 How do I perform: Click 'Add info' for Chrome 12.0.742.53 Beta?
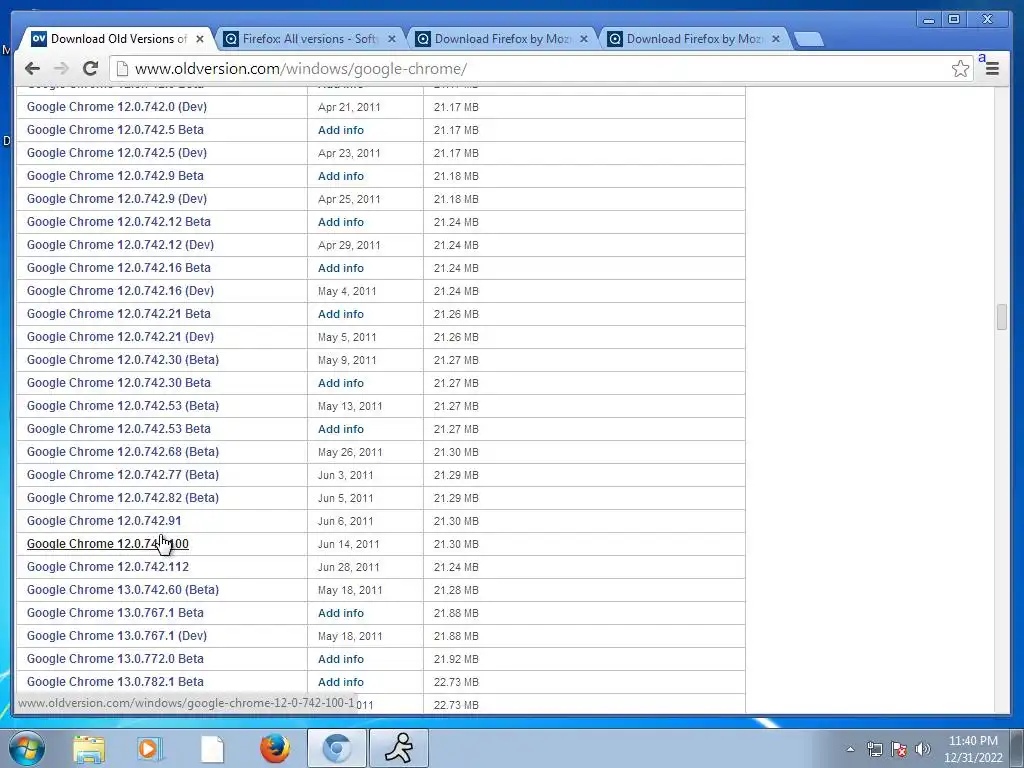pos(341,429)
